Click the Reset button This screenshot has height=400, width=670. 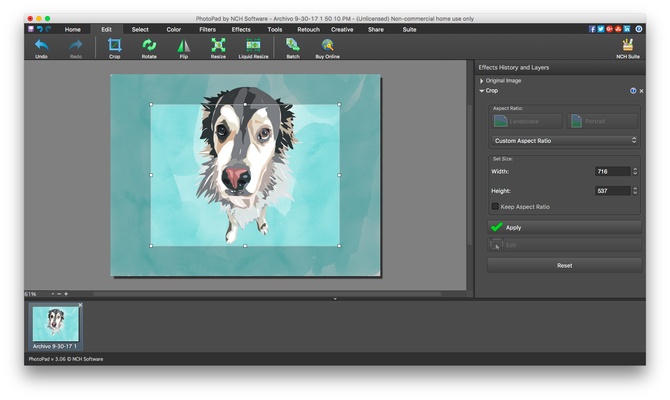pyautogui.click(x=564, y=265)
